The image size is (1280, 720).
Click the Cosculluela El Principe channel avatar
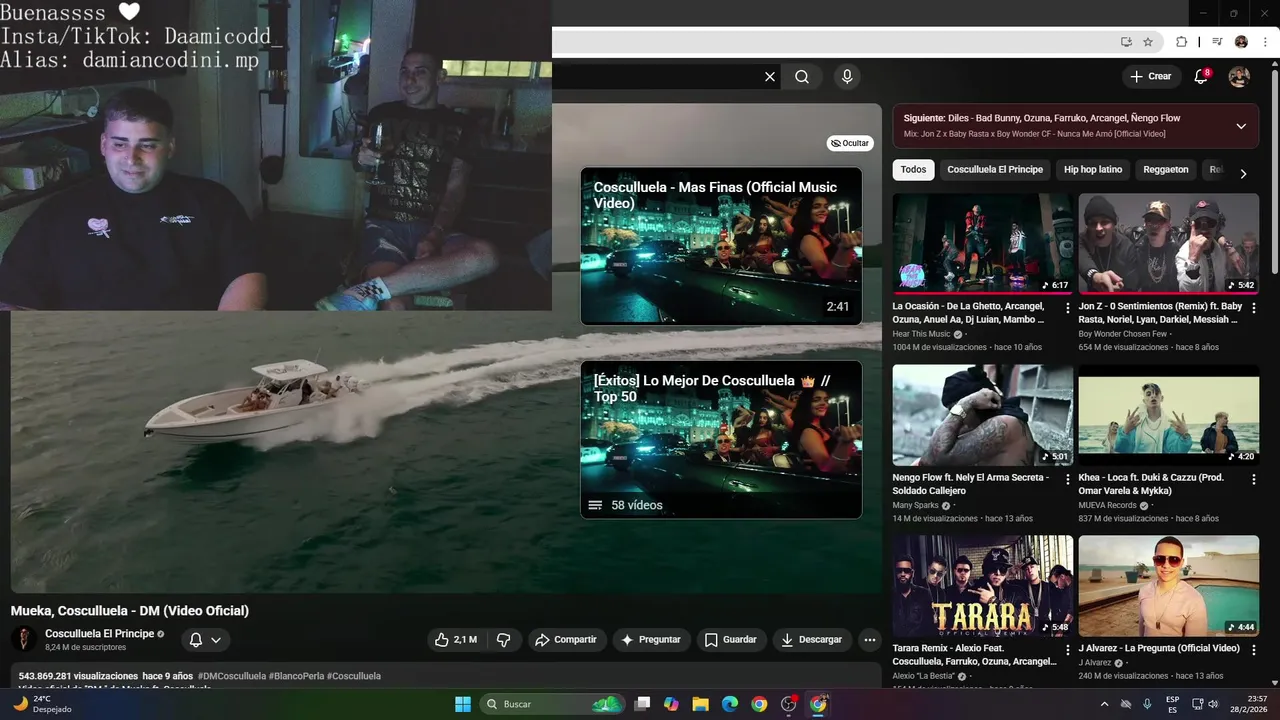tap(24, 639)
